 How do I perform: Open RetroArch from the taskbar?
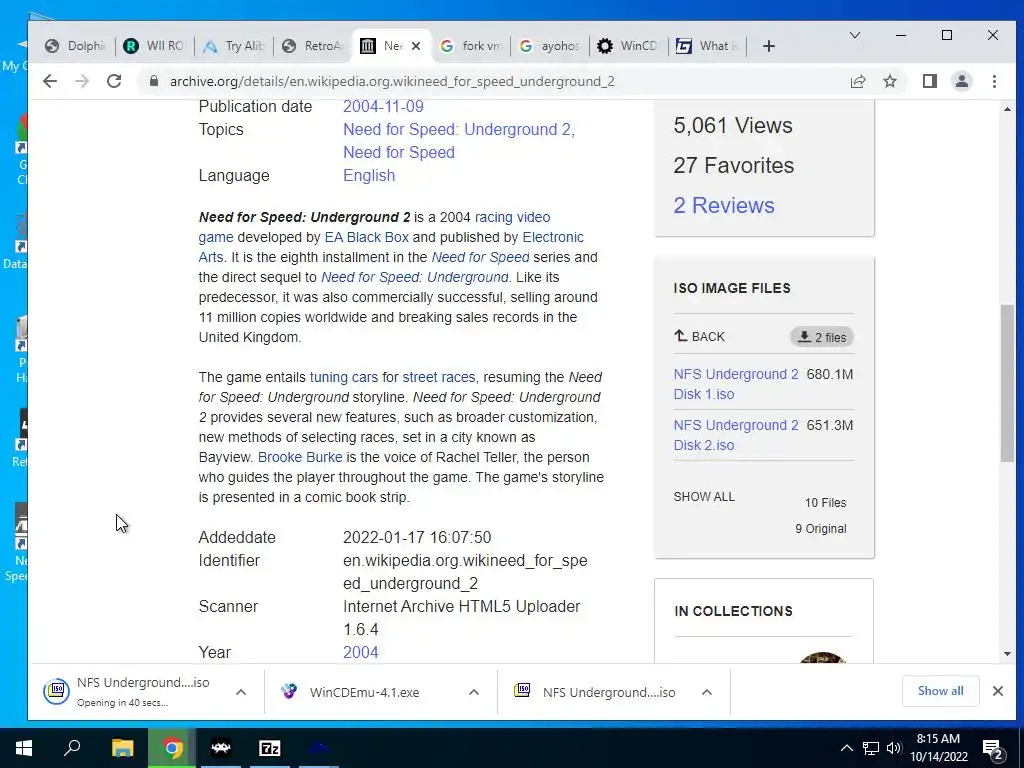pyautogui.click(x=221, y=748)
